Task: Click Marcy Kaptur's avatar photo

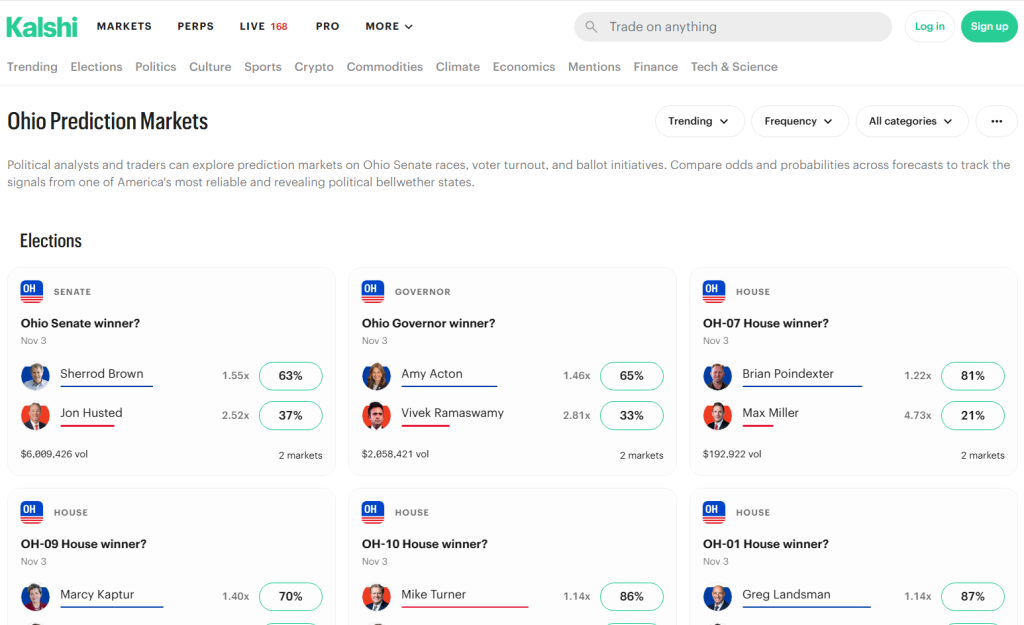Action: [35, 597]
